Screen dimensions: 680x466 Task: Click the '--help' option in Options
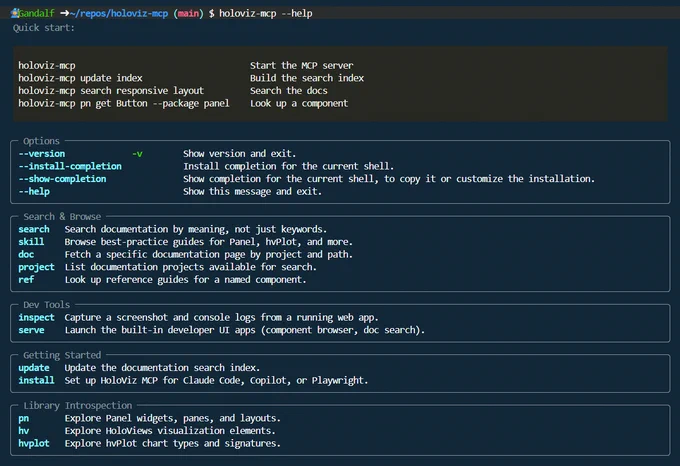point(34,191)
